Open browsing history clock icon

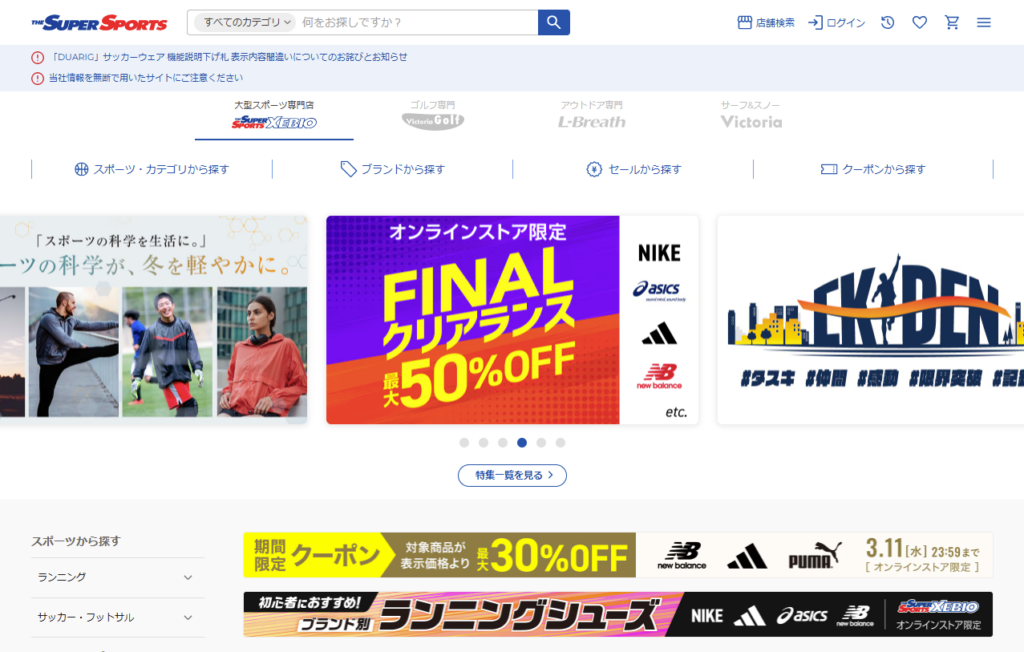coord(887,22)
